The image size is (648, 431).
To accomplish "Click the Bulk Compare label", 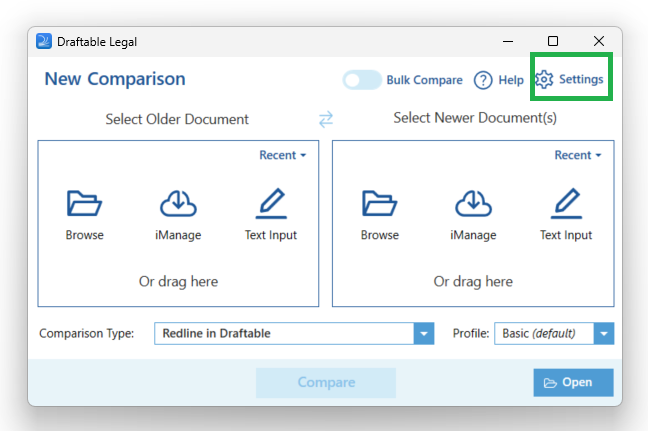I will (424, 80).
